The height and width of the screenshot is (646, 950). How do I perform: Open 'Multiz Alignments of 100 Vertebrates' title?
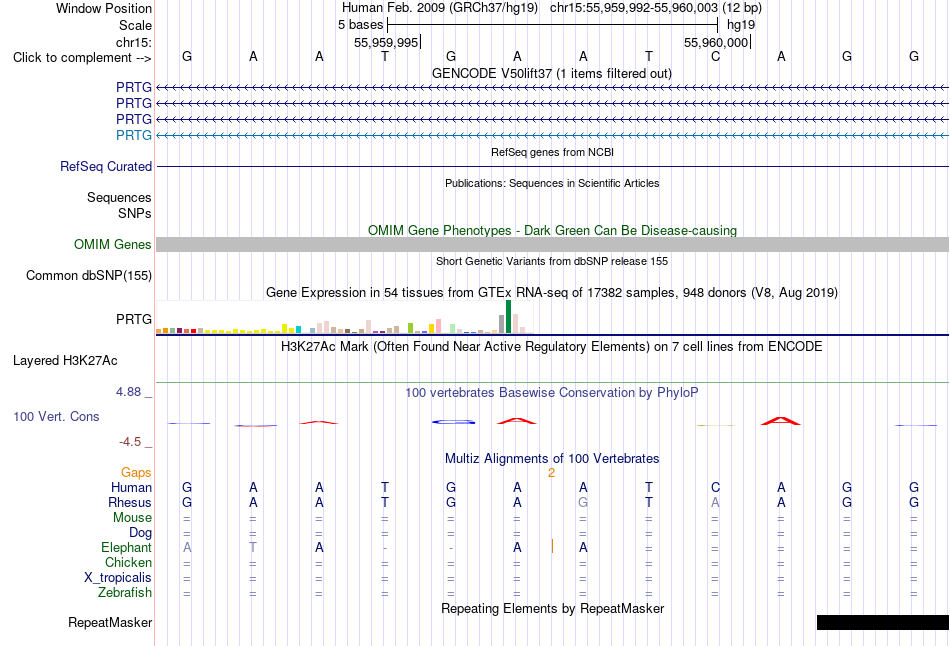552,459
